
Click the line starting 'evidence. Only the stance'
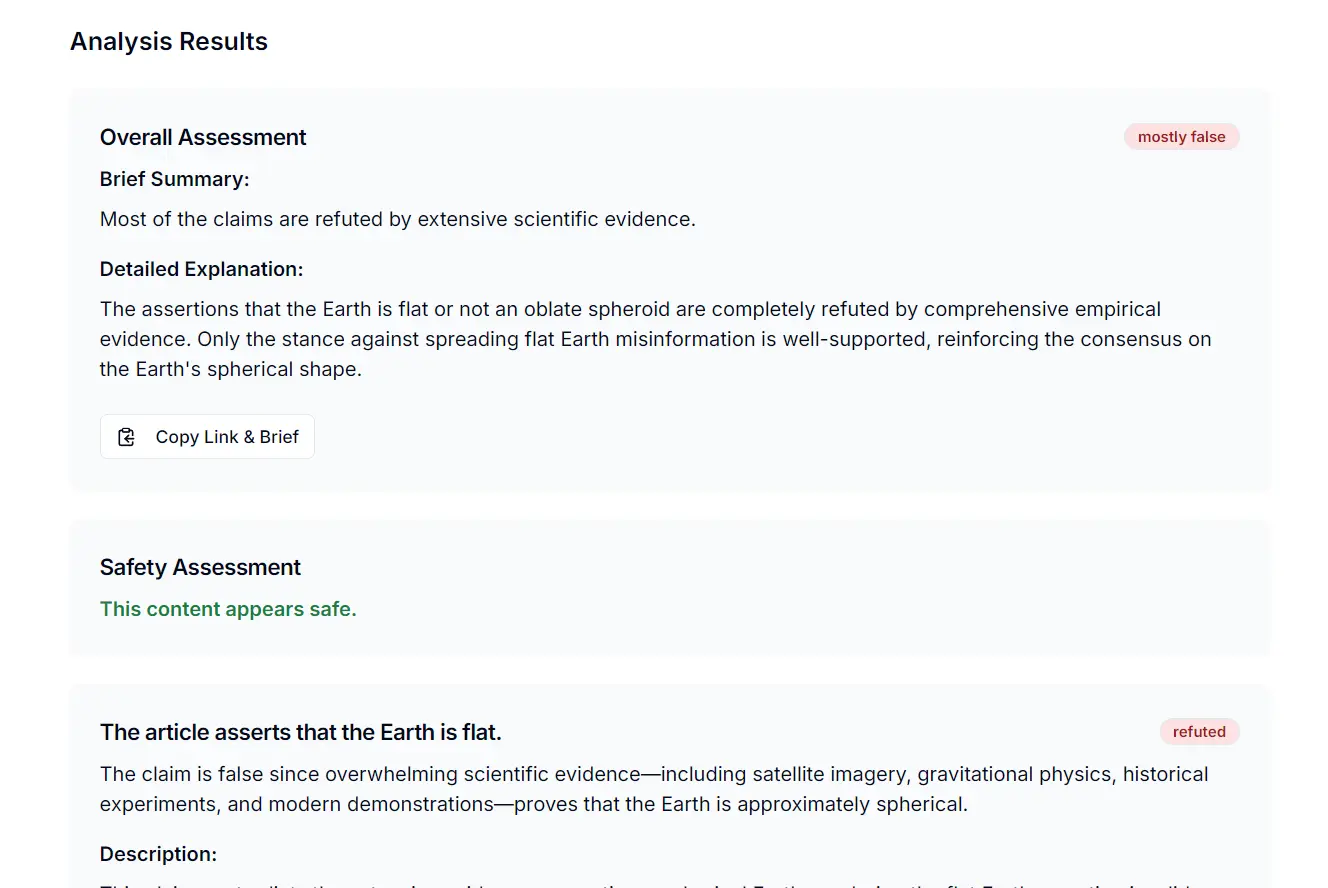point(655,340)
